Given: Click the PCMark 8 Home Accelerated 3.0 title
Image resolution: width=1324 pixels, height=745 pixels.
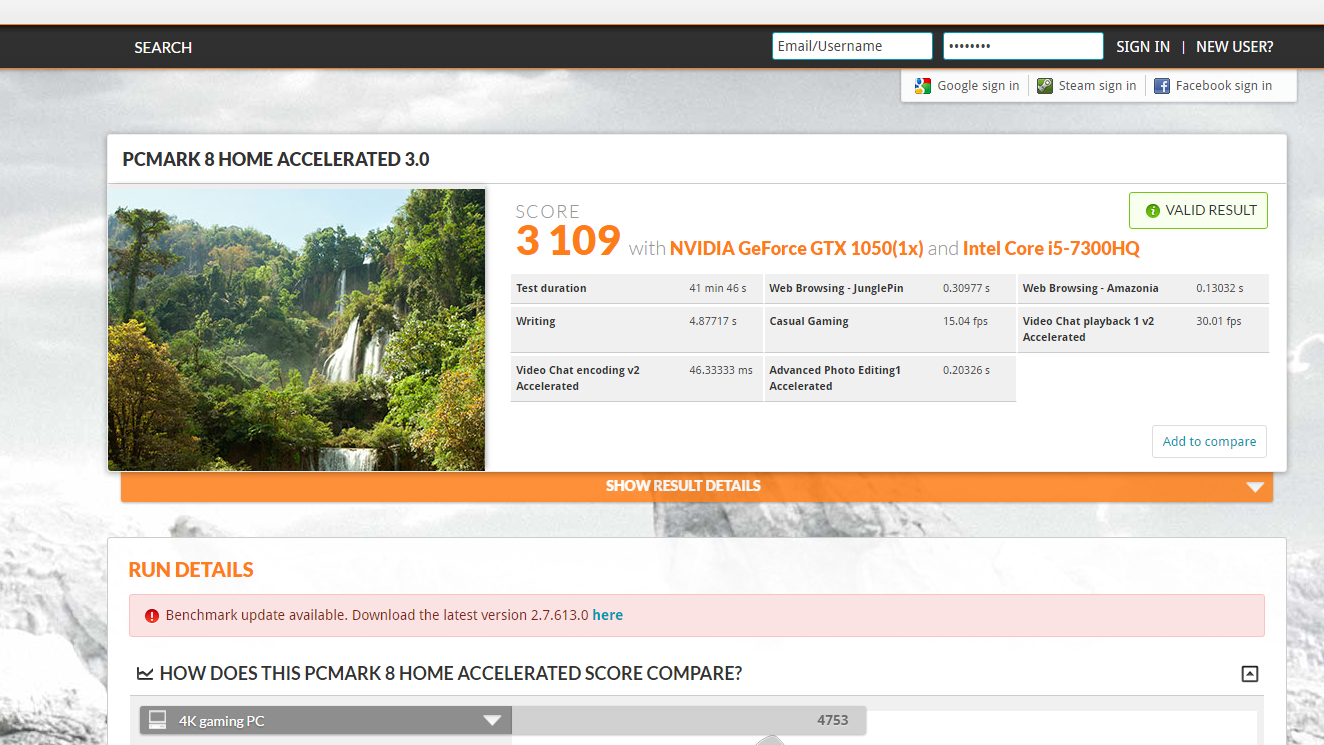Looking at the screenshot, I should [x=276, y=159].
